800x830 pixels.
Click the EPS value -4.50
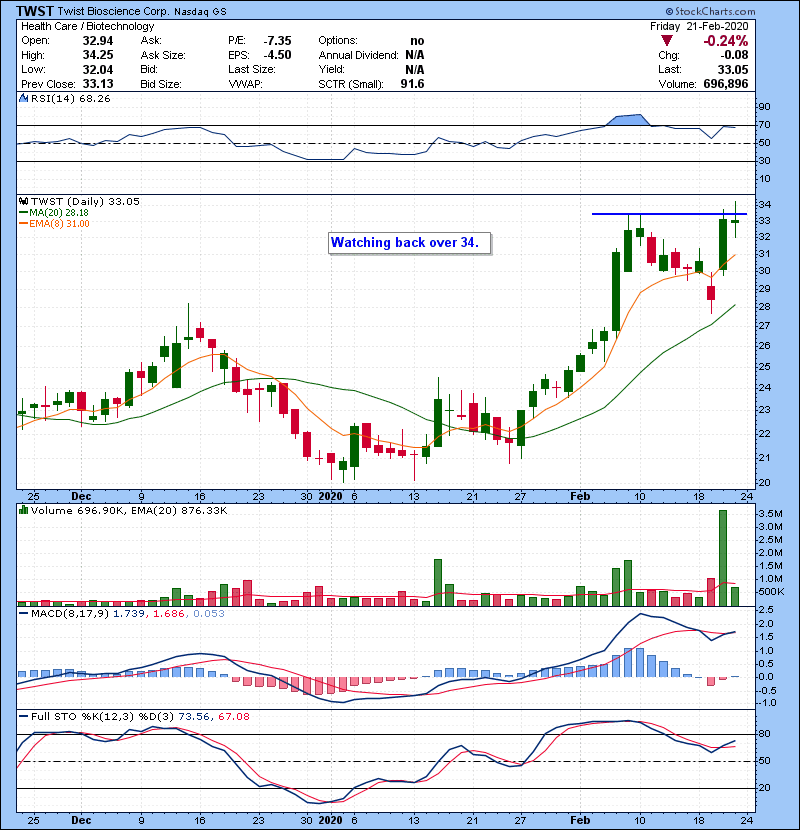[x=277, y=55]
